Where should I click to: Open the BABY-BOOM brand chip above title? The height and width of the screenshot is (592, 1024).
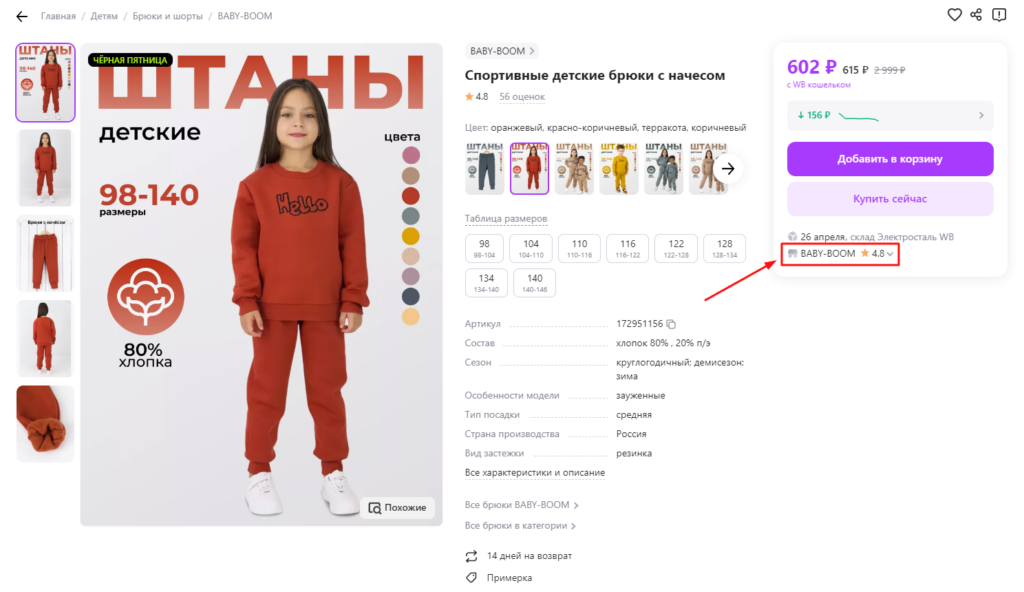pyautogui.click(x=501, y=51)
